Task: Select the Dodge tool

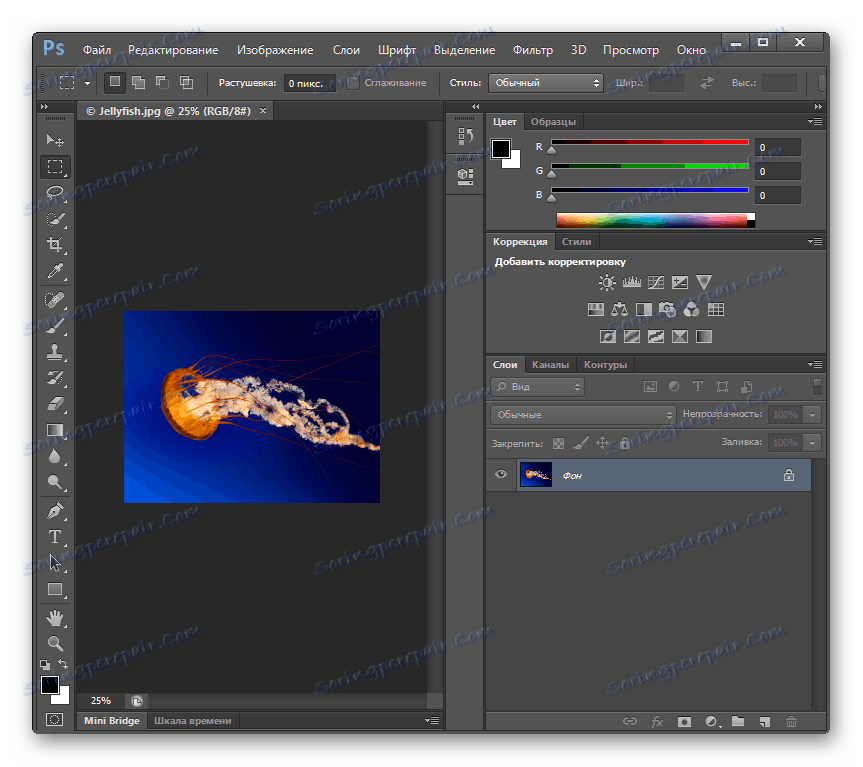Action: coord(55,482)
